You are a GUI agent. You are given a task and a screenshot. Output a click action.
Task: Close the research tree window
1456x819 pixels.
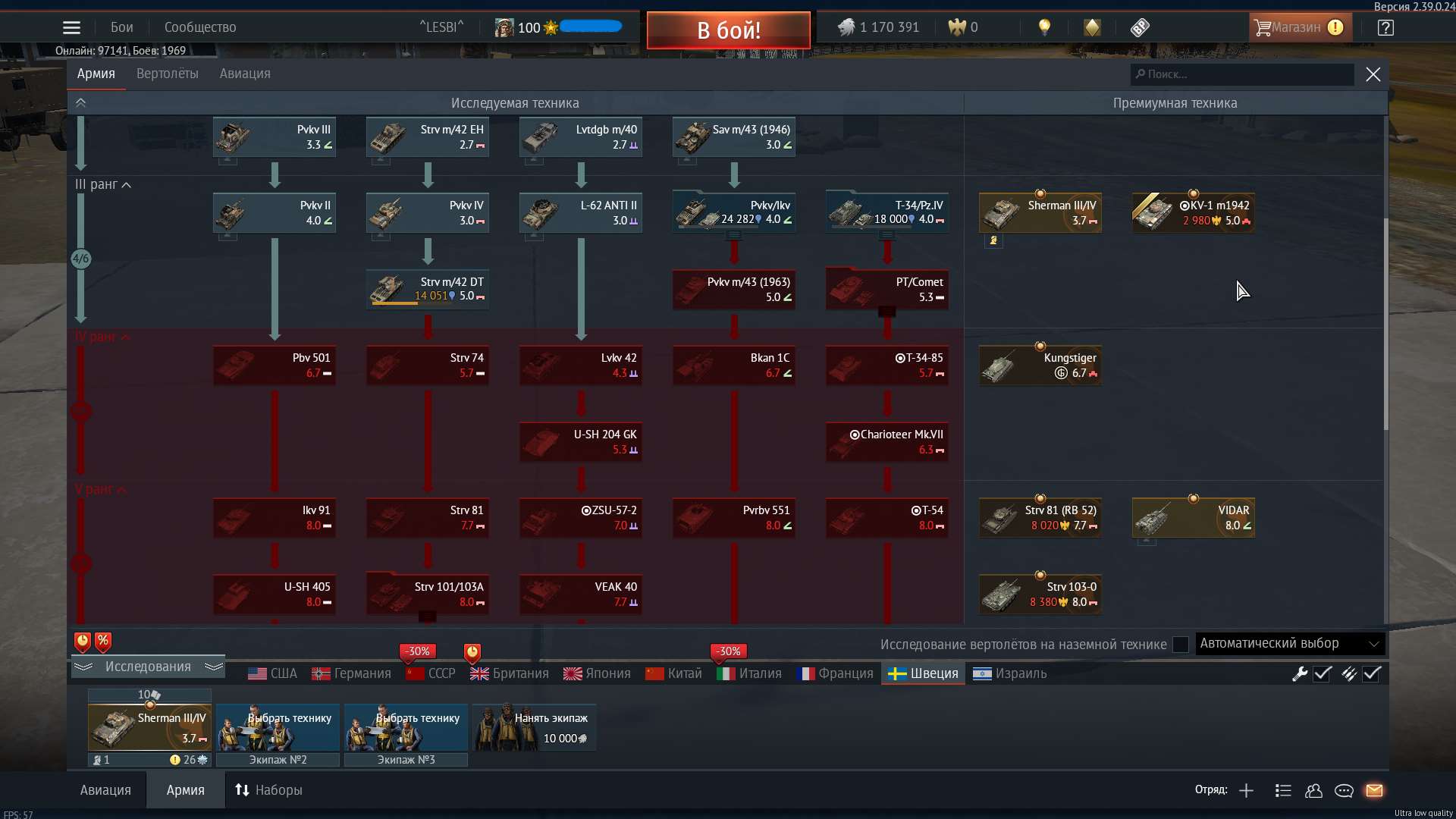pos(1373,74)
